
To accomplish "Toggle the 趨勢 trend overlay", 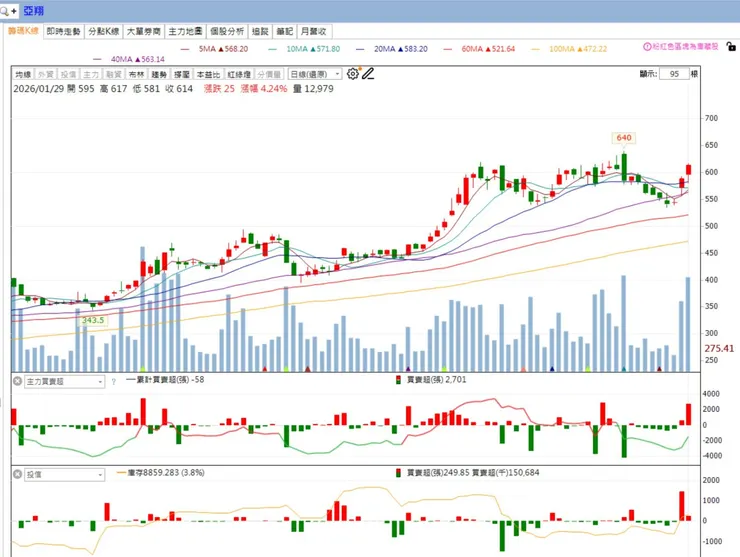I will (159, 75).
